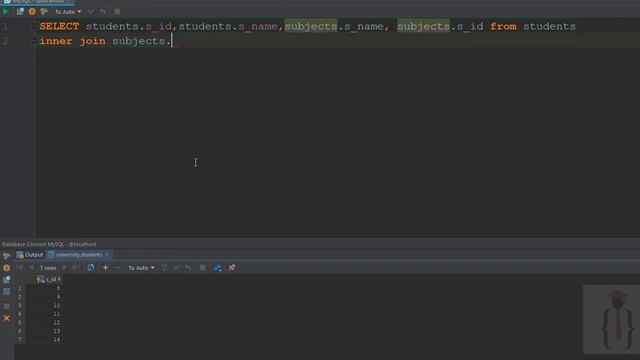Click the grey square icon in left strip
640x360 pixels.
(x=7, y=306)
